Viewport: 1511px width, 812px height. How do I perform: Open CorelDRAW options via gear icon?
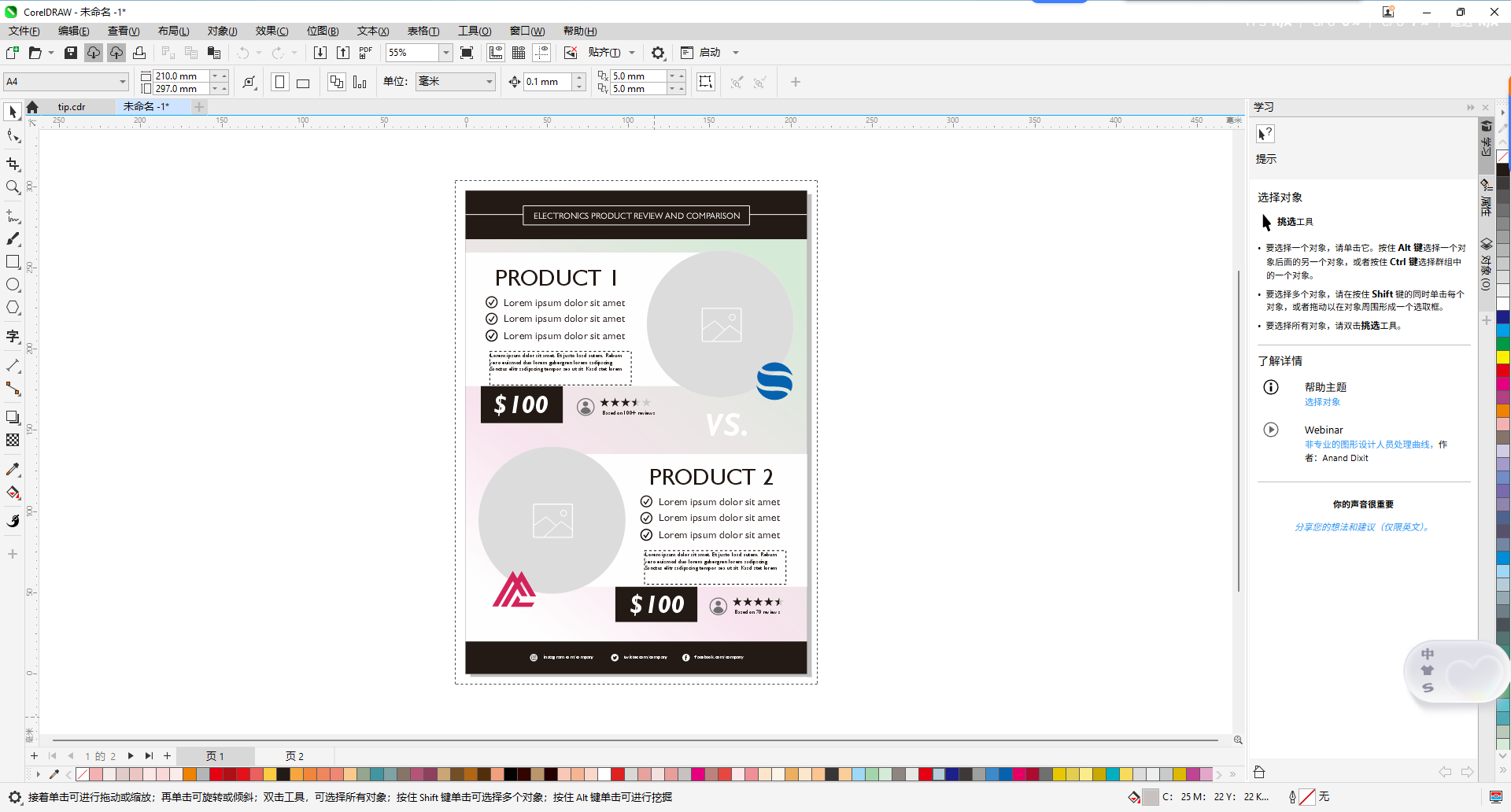[x=658, y=52]
